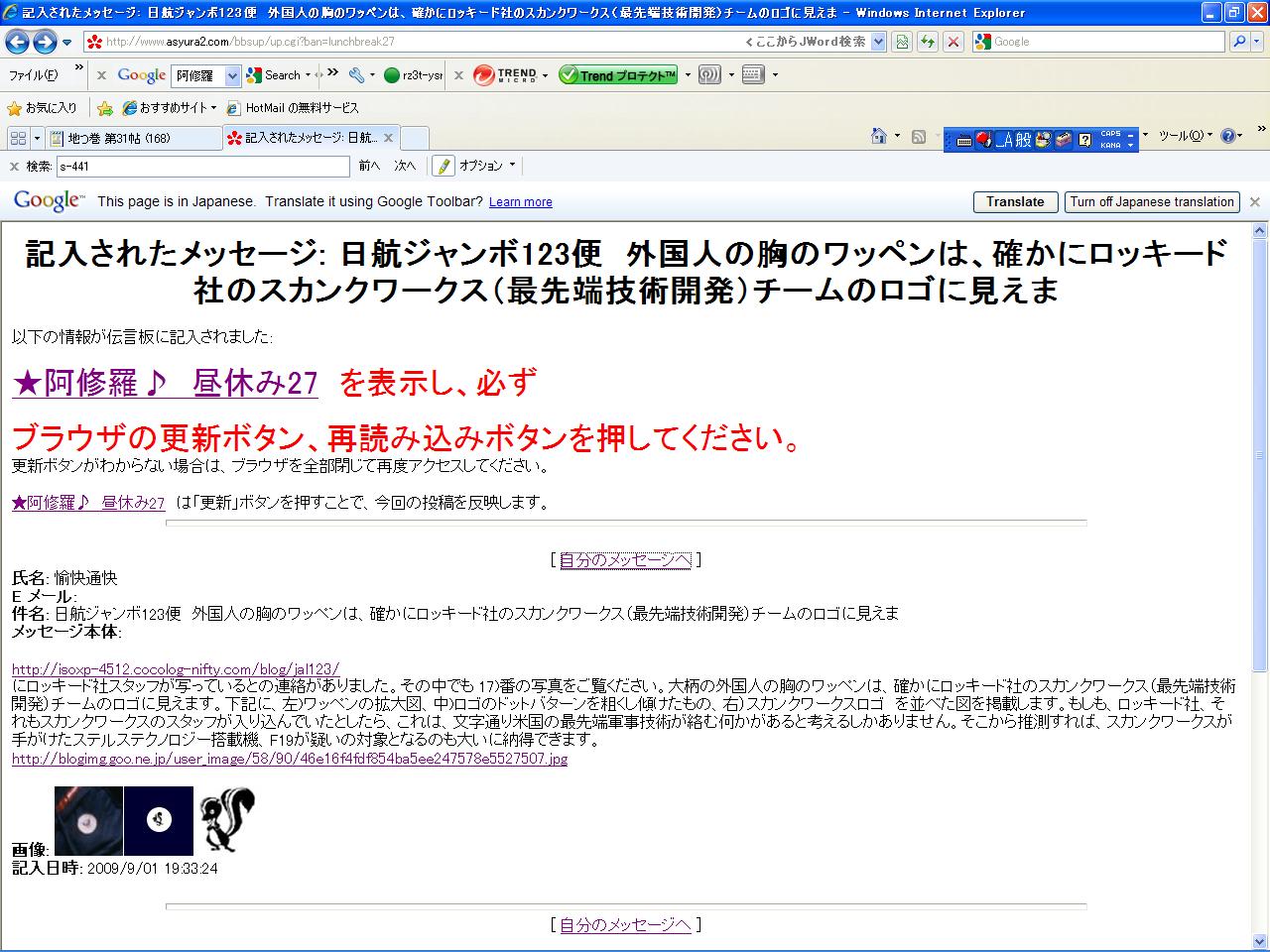The width and height of the screenshot is (1270, 952).
Task: Toggle highlight matches pencil icon
Action: click(x=443, y=167)
